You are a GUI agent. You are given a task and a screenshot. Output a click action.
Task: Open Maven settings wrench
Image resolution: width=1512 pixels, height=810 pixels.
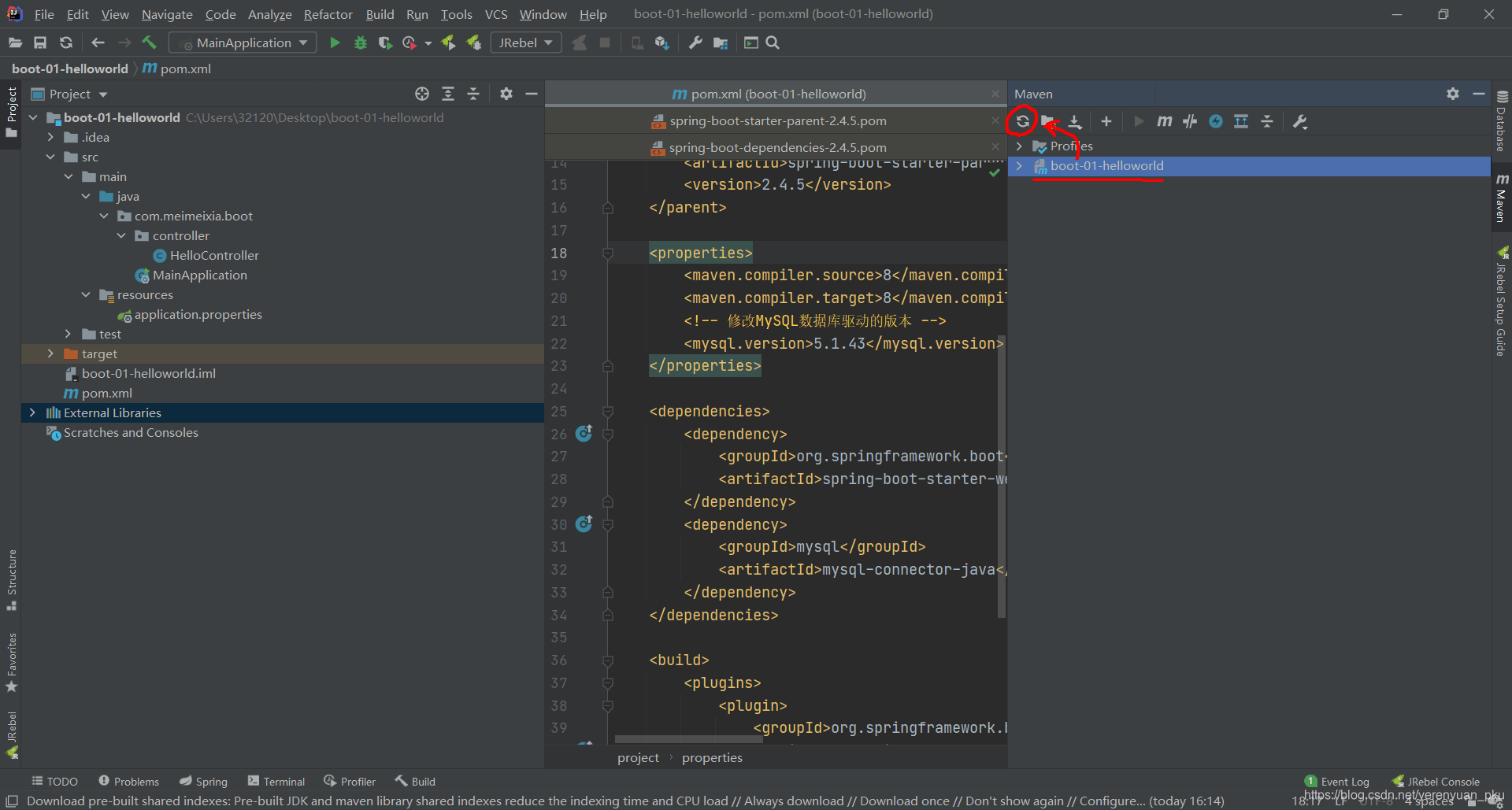click(x=1300, y=121)
